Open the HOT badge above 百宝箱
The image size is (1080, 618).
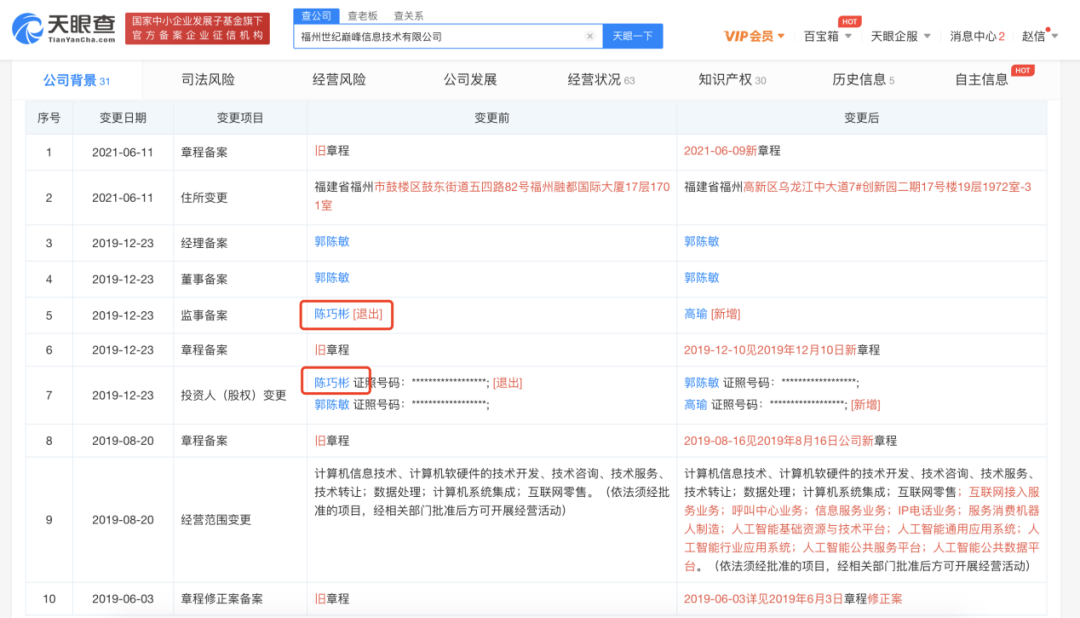click(x=849, y=21)
